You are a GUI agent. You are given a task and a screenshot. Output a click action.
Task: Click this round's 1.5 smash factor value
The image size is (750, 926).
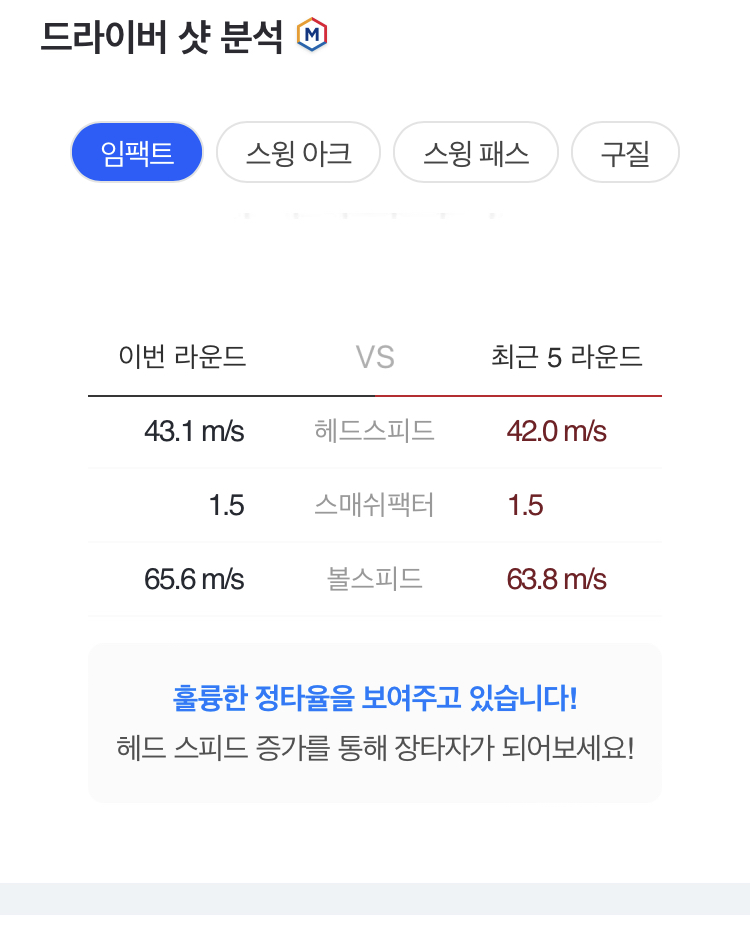coord(226,505)
